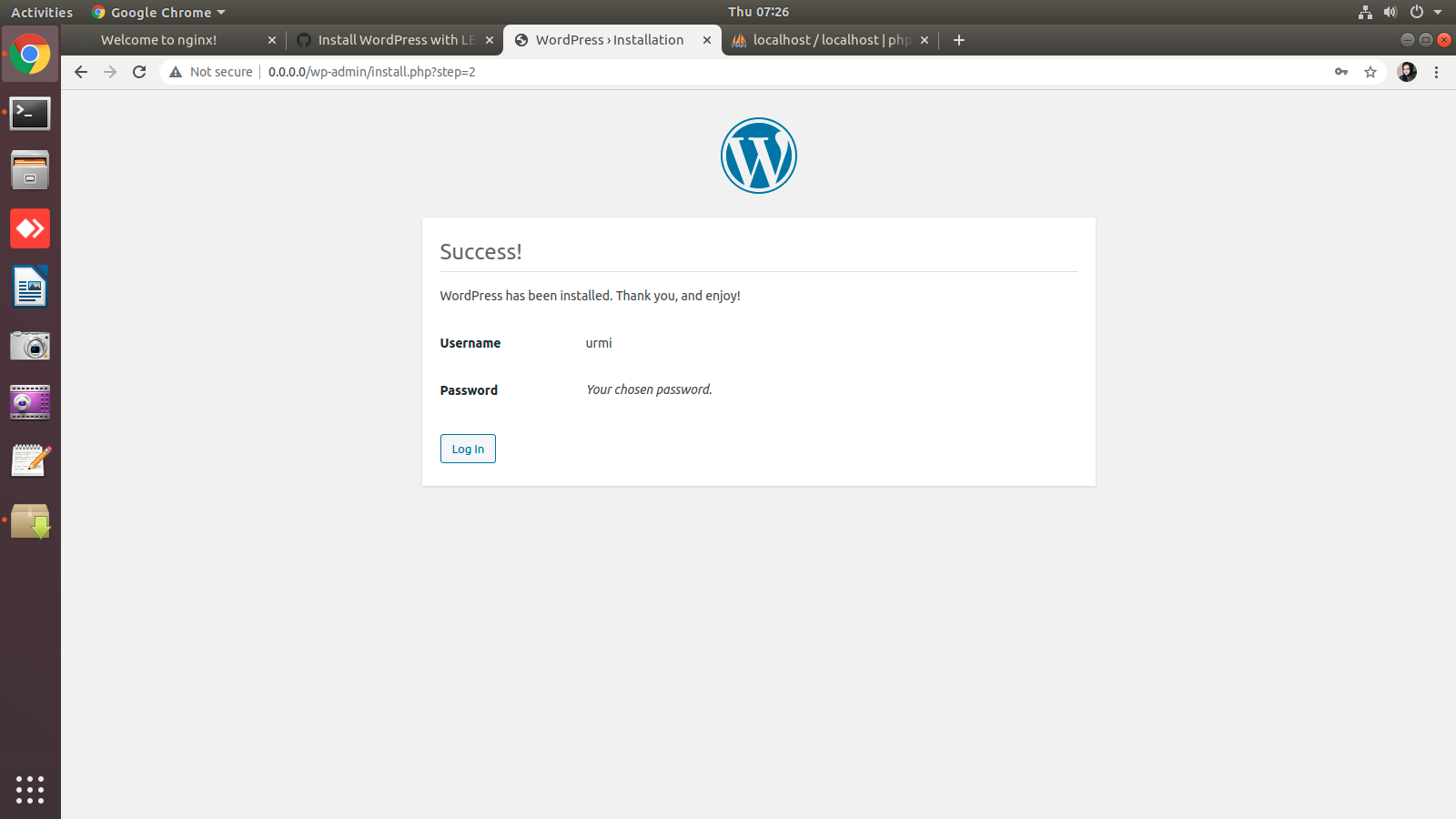The height and width of the screenshot is (819, 1456).
Task: Close the localhost phpMyAdmin tab
Action: coord(925,40)
